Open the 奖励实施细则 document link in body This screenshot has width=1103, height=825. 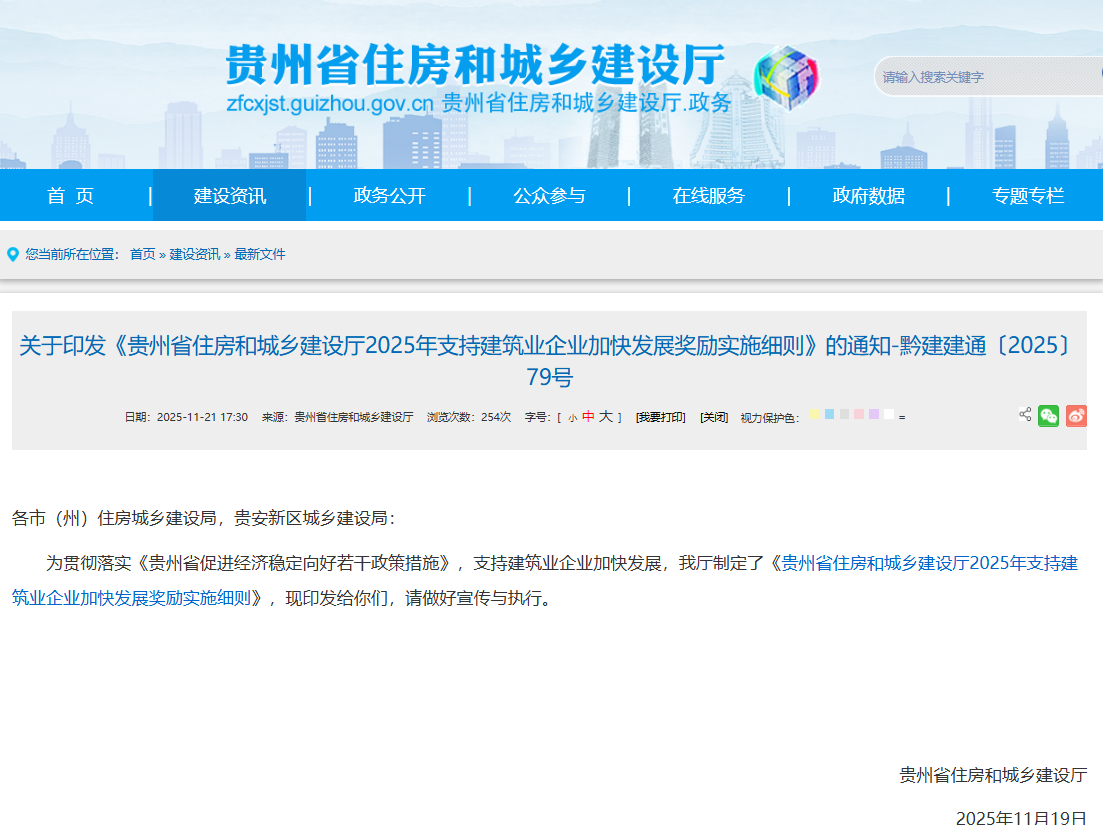(x=929, y=563)
